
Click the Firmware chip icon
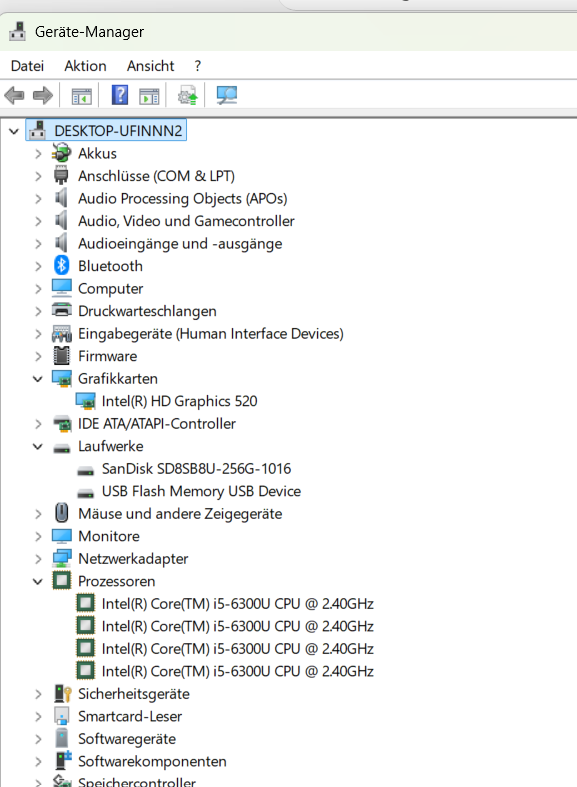point(62,356)
